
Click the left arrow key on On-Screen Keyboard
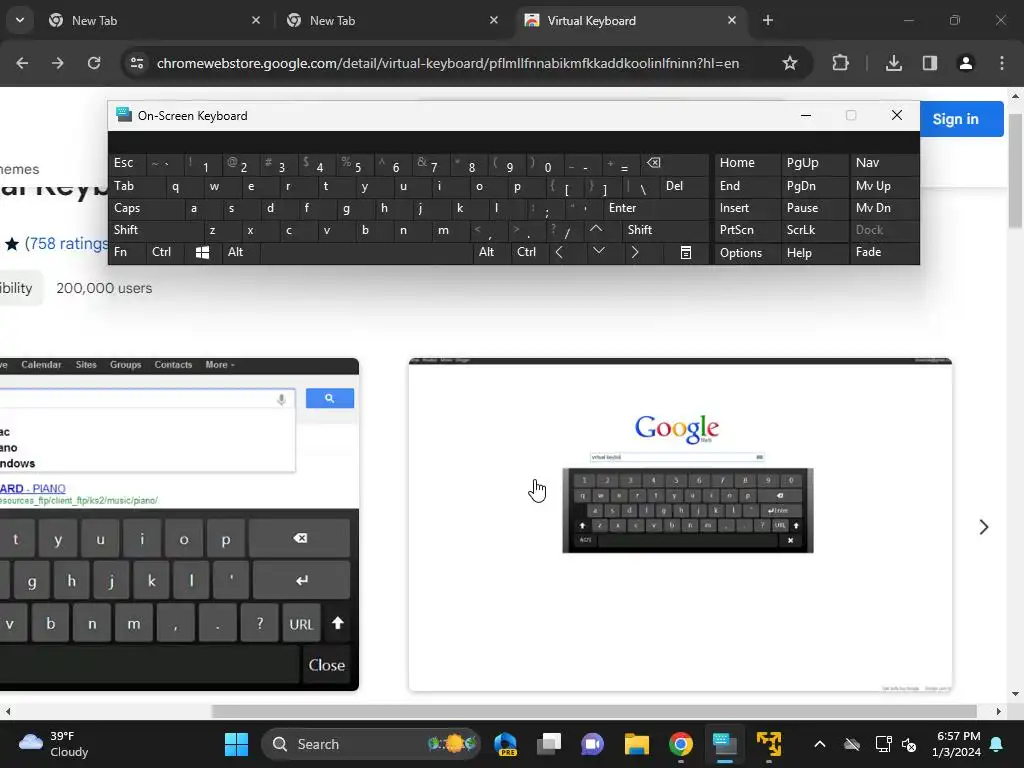[559, 252]
